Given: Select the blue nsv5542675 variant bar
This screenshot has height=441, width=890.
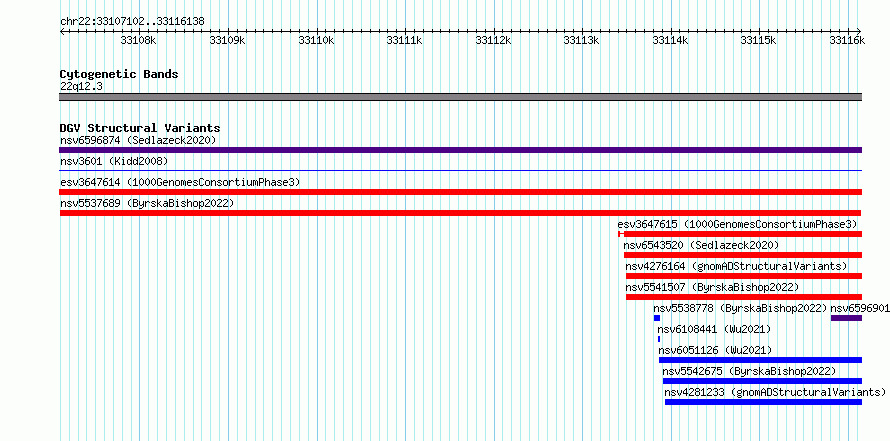Looking at the screenshot, I should tap(762, 381).
